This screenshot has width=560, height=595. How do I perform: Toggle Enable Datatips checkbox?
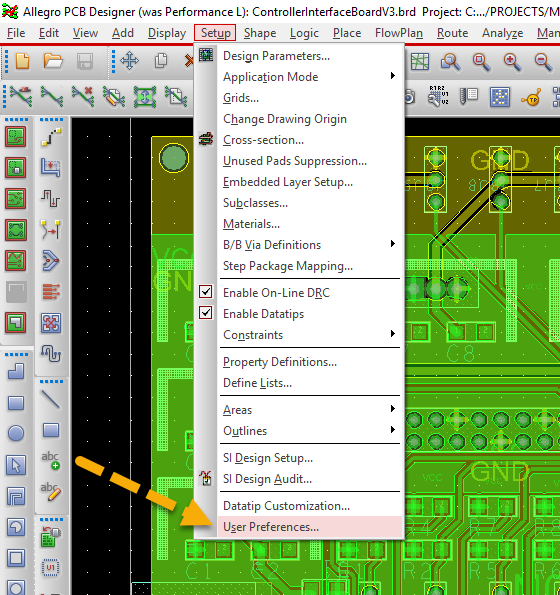[x=206, y=313]
